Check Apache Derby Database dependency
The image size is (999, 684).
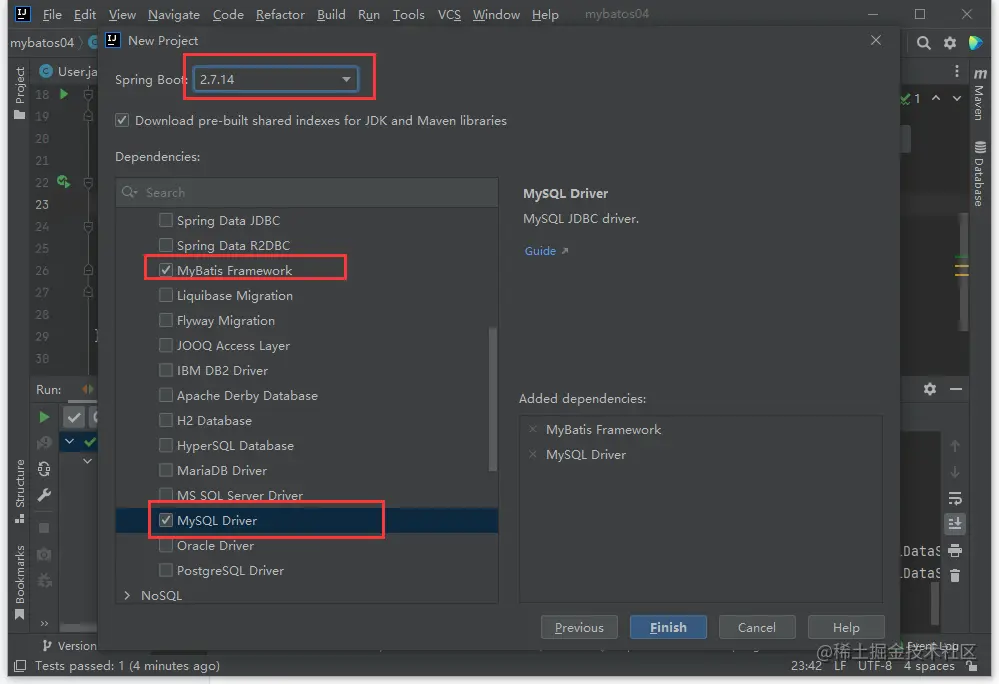pyautogui.click(x=166, y=395)
